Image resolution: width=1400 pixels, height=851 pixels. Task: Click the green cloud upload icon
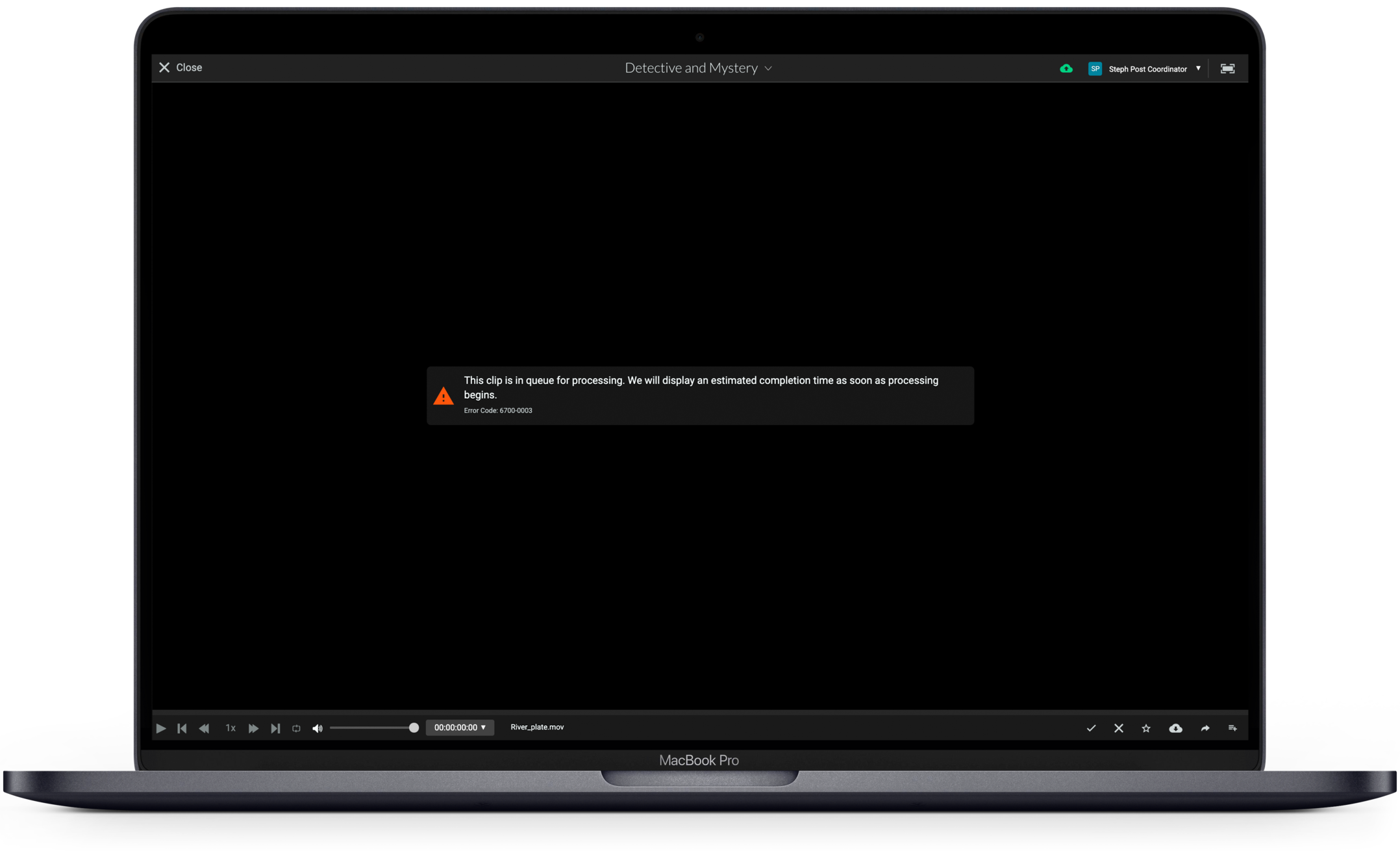tap(1066, 69)
